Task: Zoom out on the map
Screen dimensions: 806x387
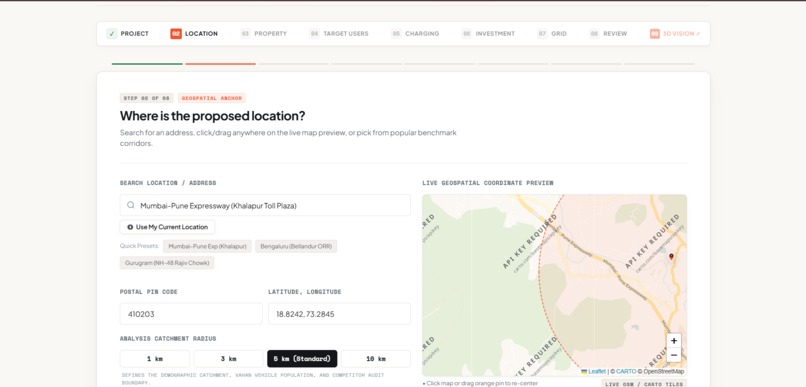Action: point(674,355)
